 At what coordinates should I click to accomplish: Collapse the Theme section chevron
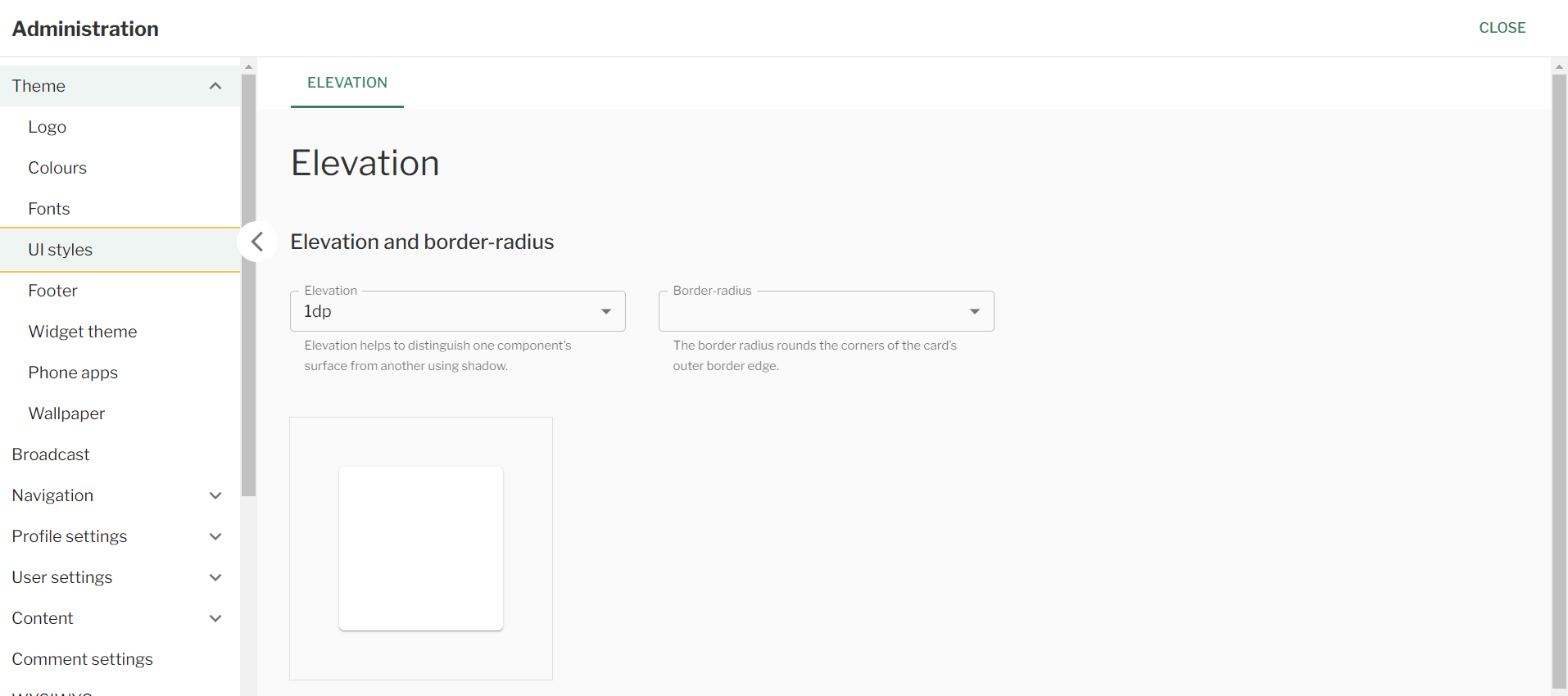click(215, 86)
